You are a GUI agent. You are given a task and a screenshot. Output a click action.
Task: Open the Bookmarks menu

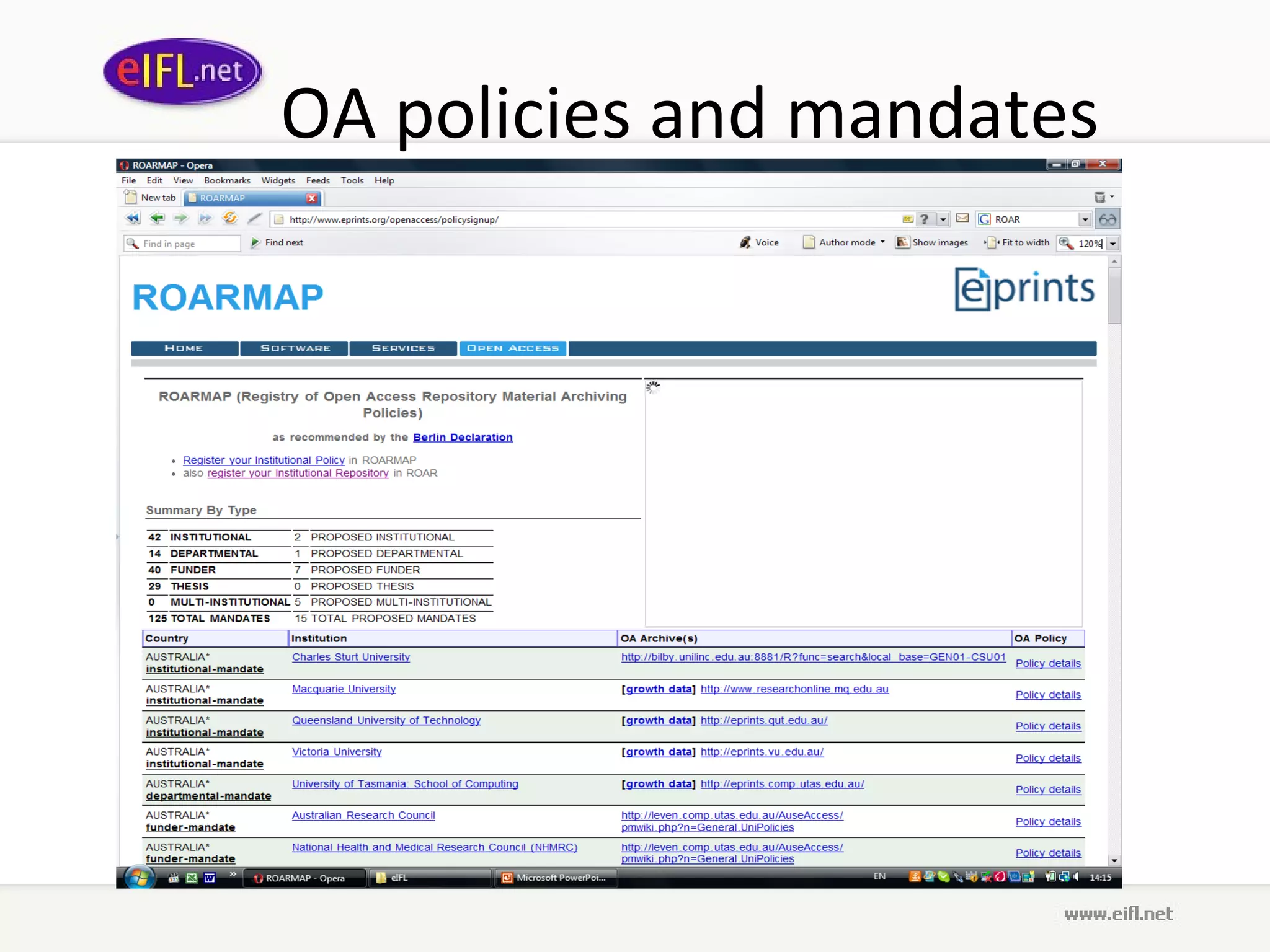227,180
